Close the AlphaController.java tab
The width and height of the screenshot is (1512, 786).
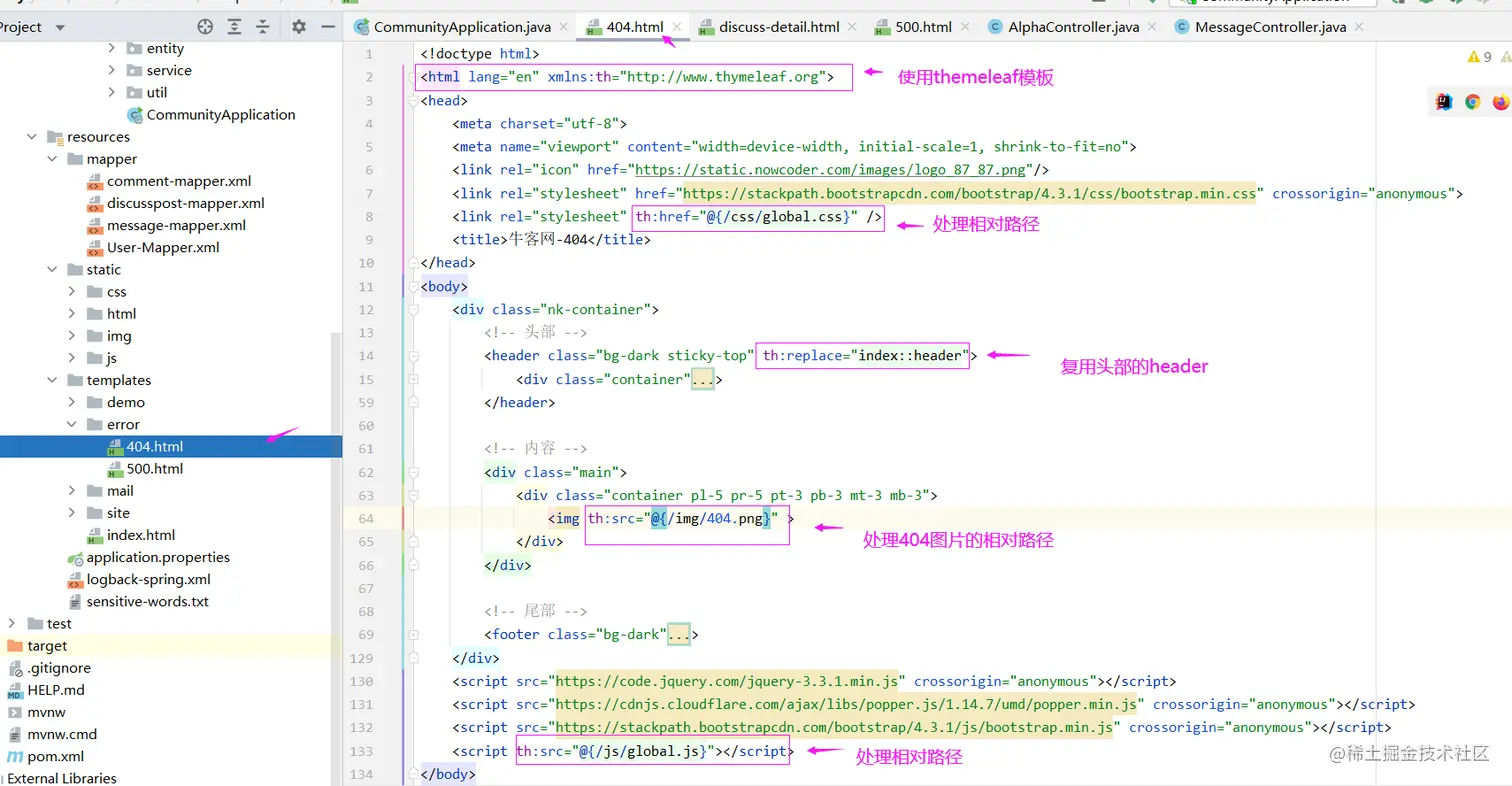1153,27
